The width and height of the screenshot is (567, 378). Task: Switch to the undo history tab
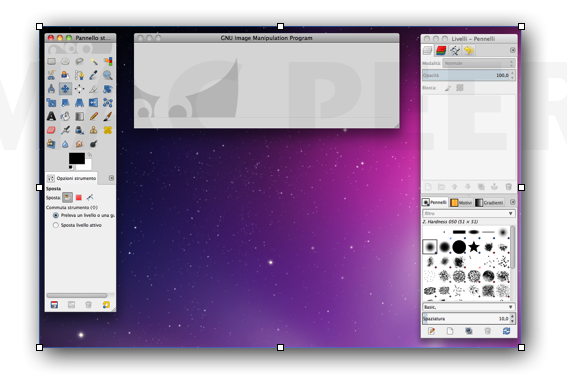tap(469, 50)
